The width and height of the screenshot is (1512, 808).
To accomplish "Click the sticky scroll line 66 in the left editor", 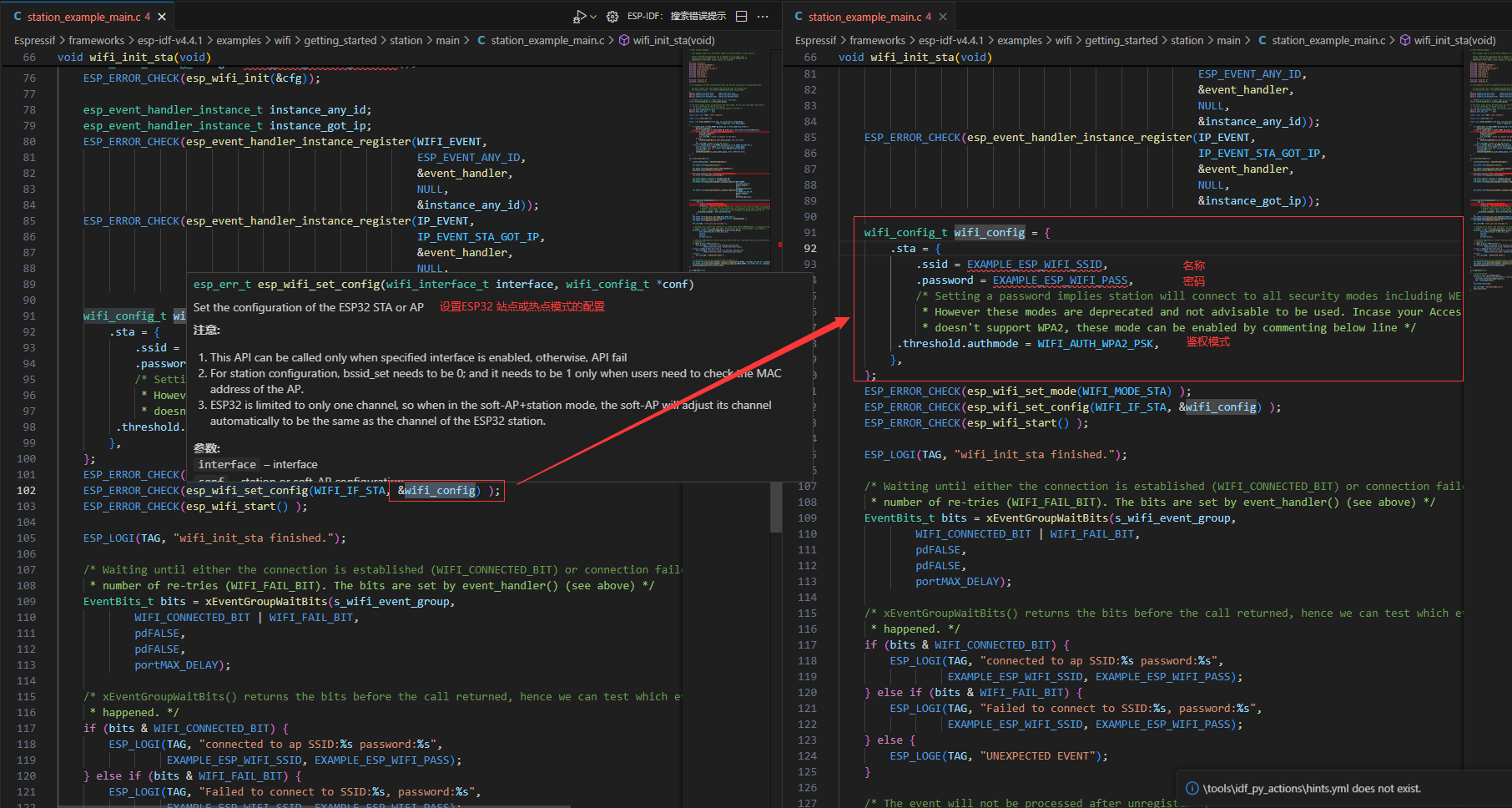I will (343, 58).
